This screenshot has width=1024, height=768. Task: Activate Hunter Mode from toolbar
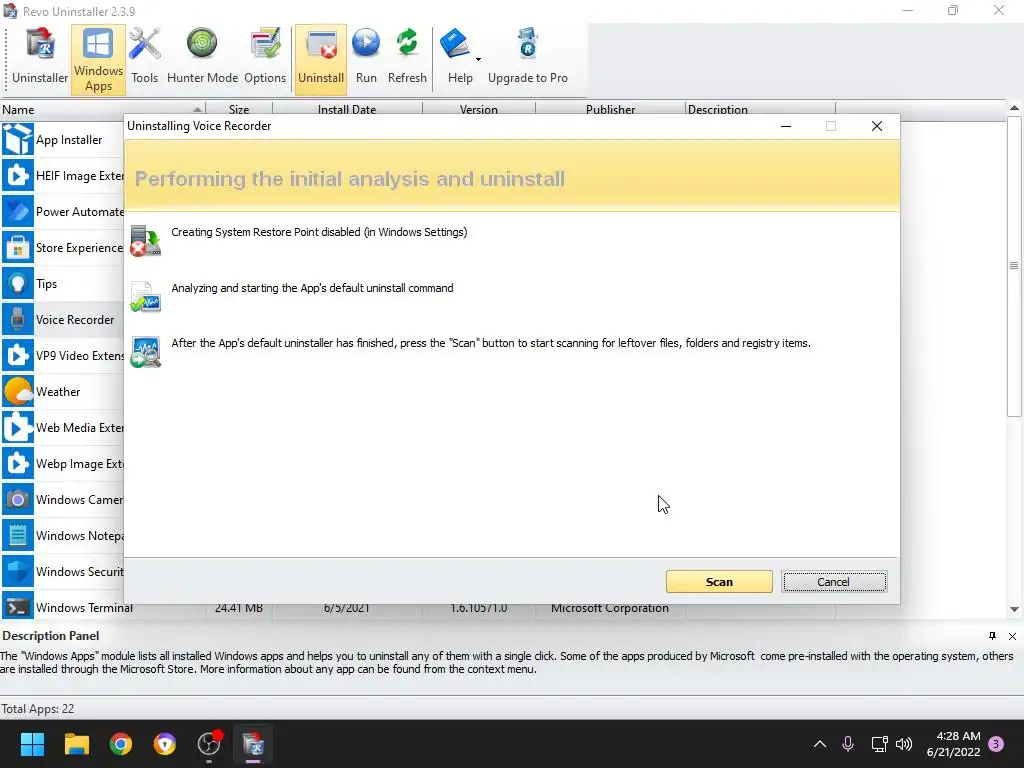202,57
